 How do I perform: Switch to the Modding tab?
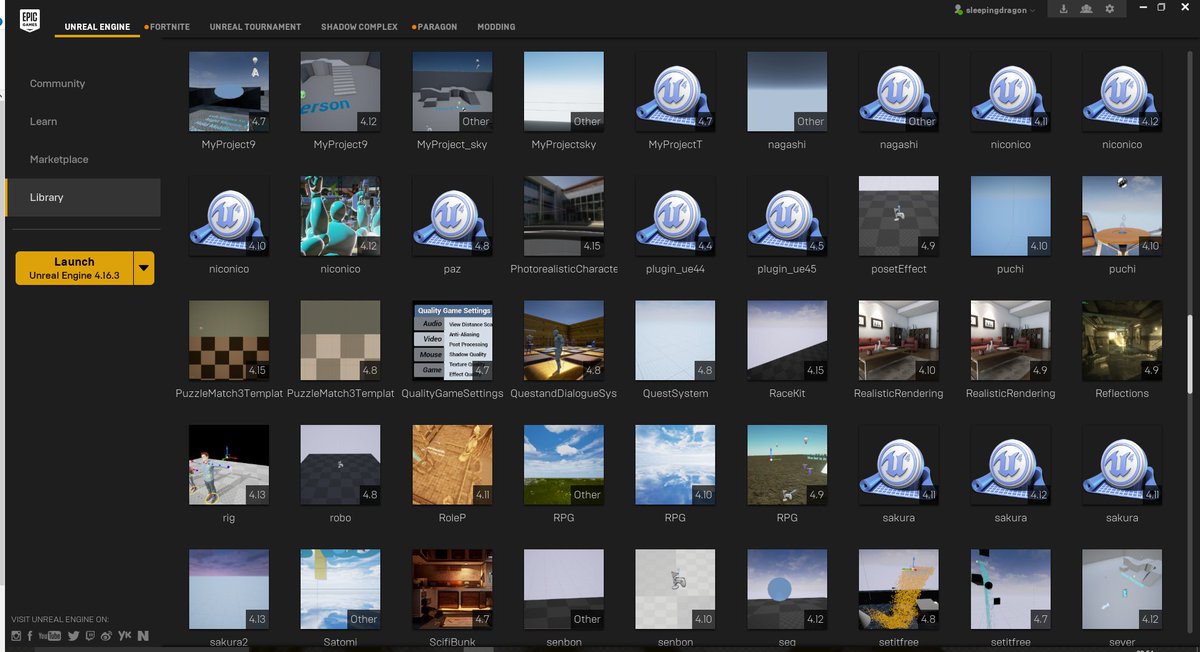pyautogui.click(x=496, y=27)
